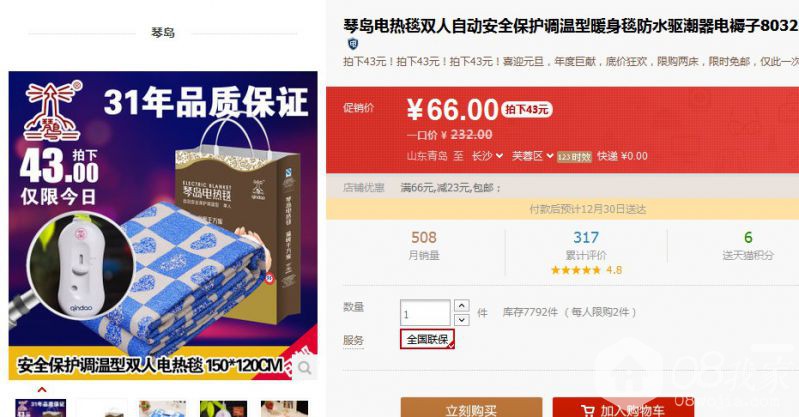Screen dimensions: 799x417
Task: Click the magnifier zoom icon on product image
Action: pos(304,368)
